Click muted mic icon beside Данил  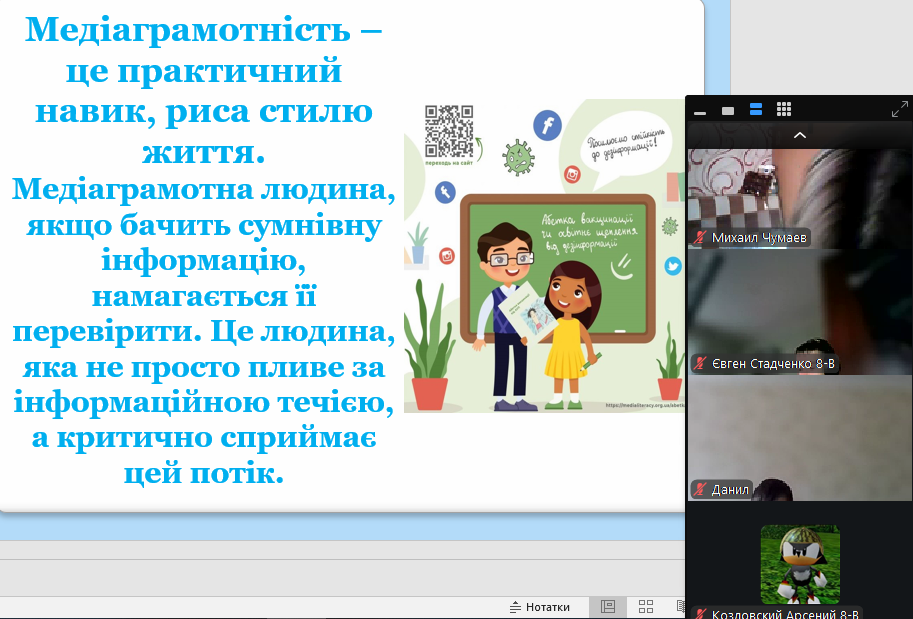click(700, 490)
